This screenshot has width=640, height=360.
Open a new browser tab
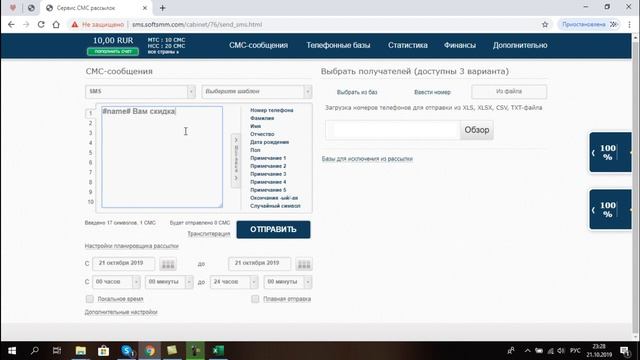162,8
